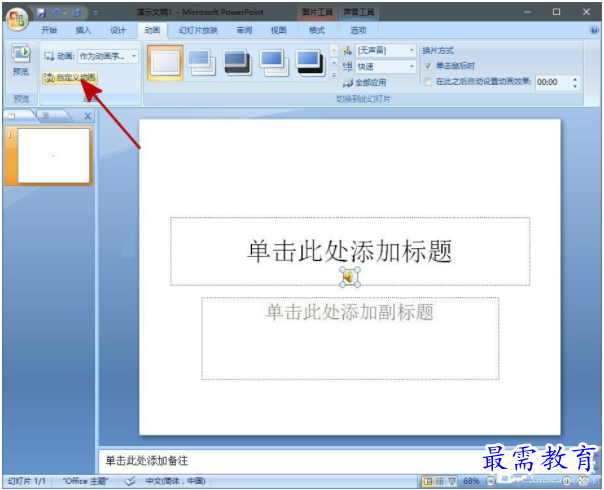604x490 pixels.
Task: Click the notes area 单击此处添加备注
Action: click(146, 461)
